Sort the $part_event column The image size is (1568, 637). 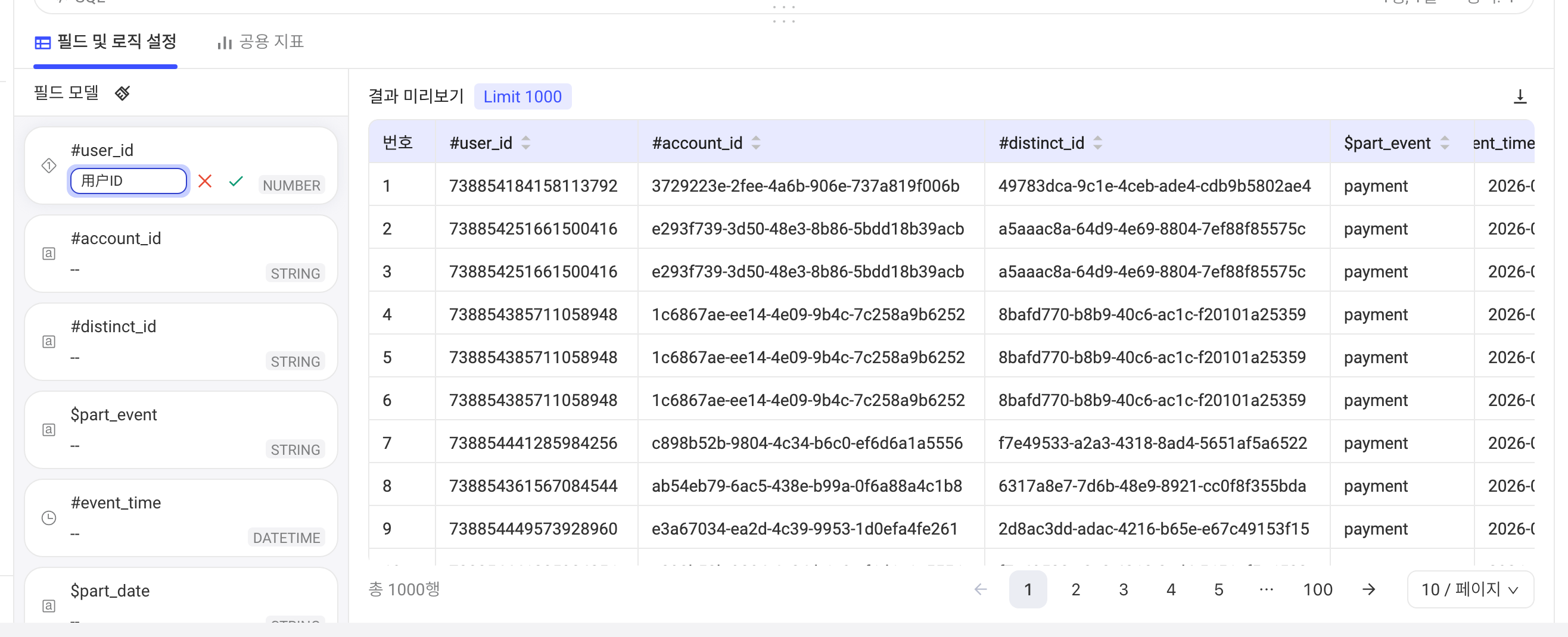(x=1445, y=143)
